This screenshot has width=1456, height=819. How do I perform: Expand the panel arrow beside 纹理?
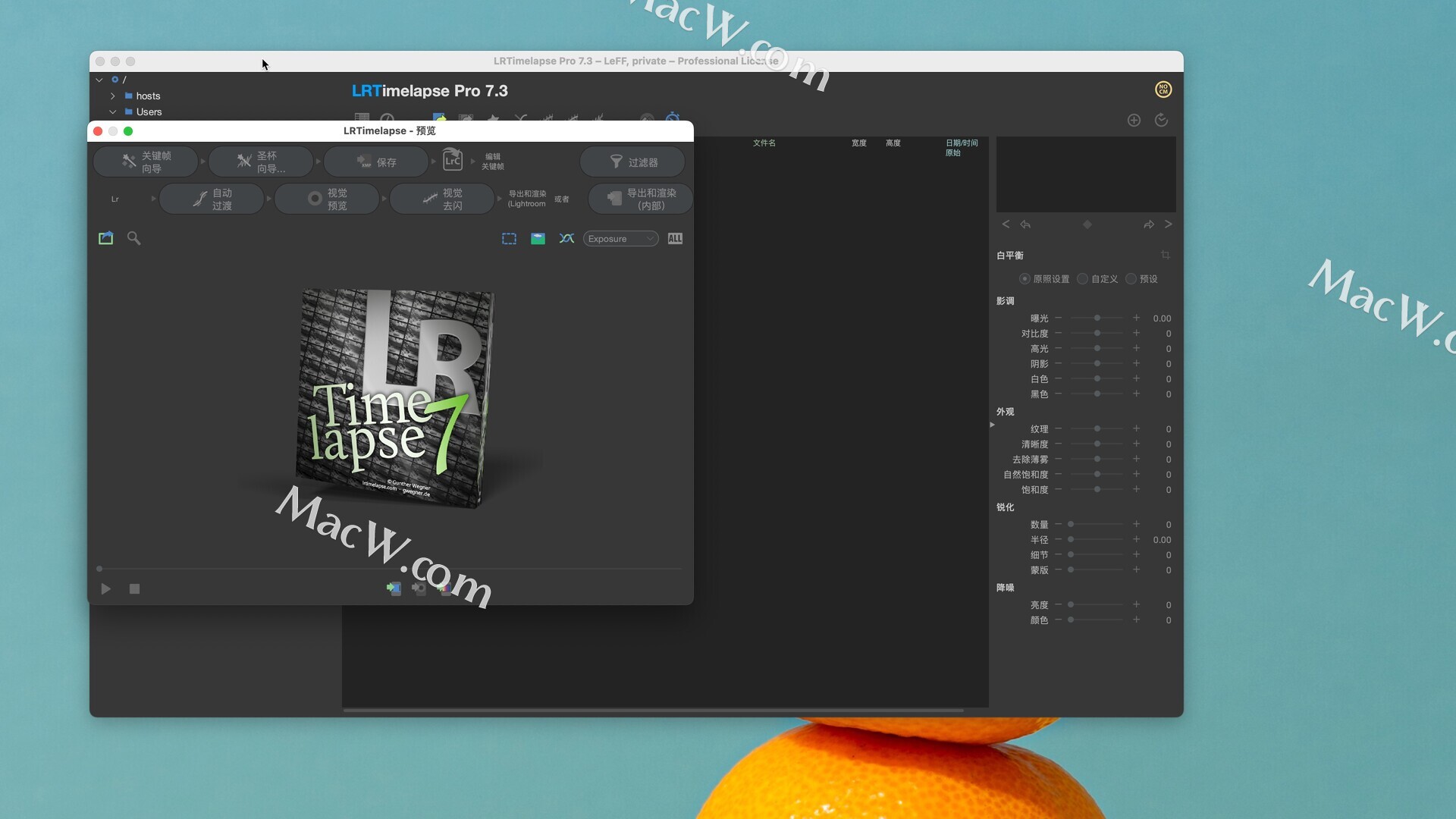(992, 425)
